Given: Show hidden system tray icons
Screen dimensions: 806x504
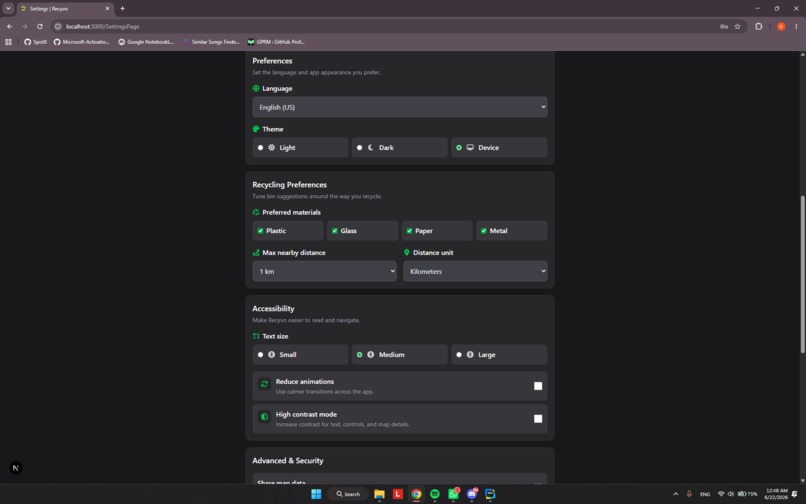Looking at the screenshot, I should [x=675, y=494].
